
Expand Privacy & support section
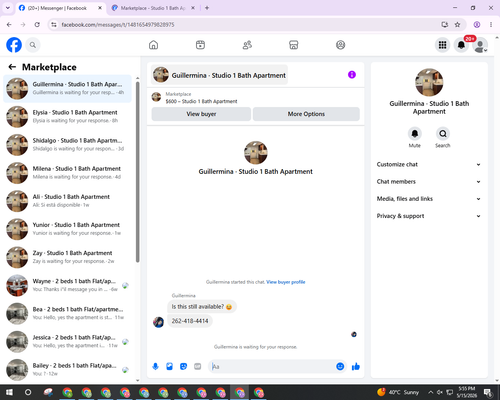coord(429,216)
